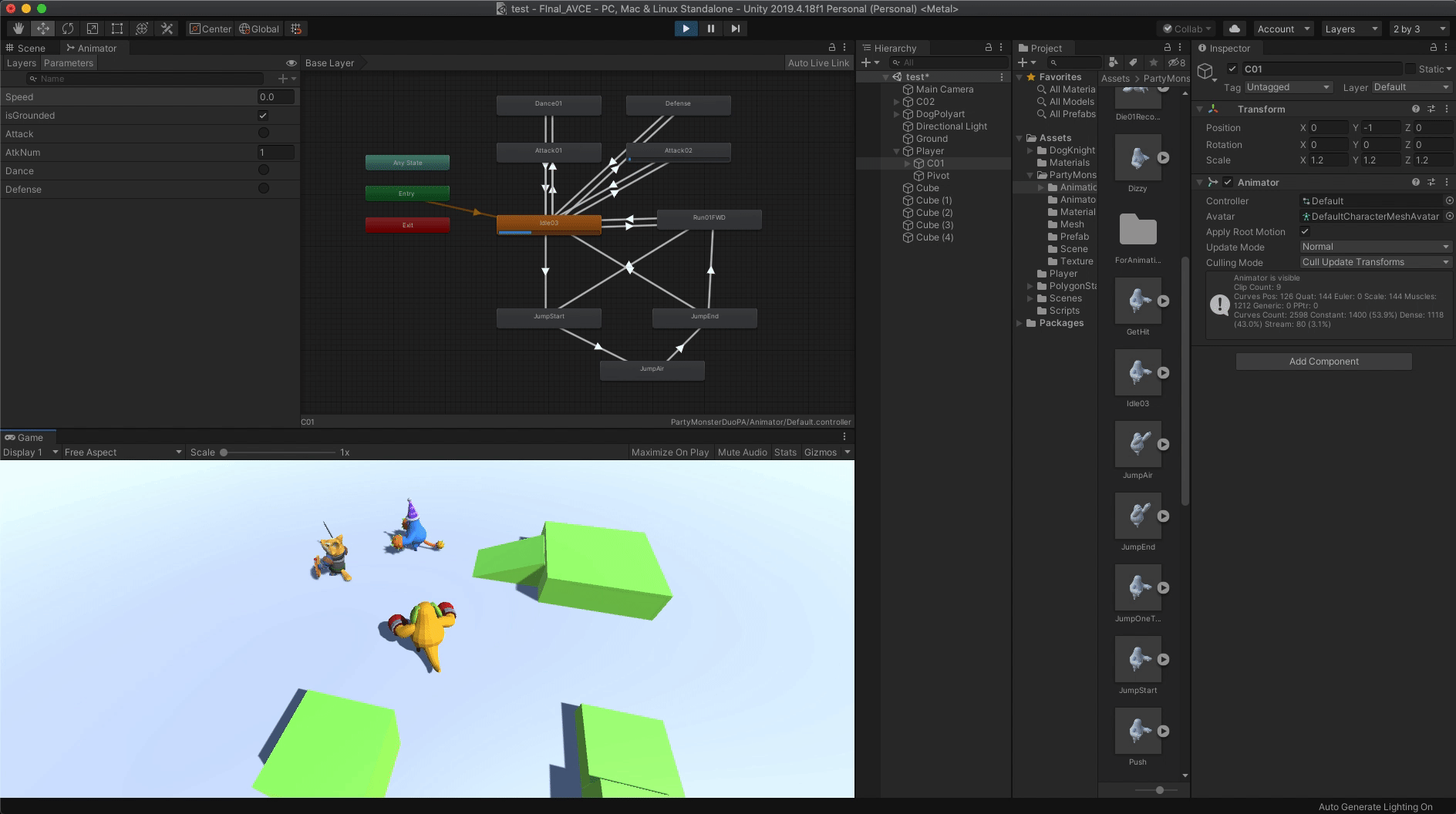Pause the game playback
Image resolution: width=1456 pixels, height=814 pixels.
pos(710,29)
